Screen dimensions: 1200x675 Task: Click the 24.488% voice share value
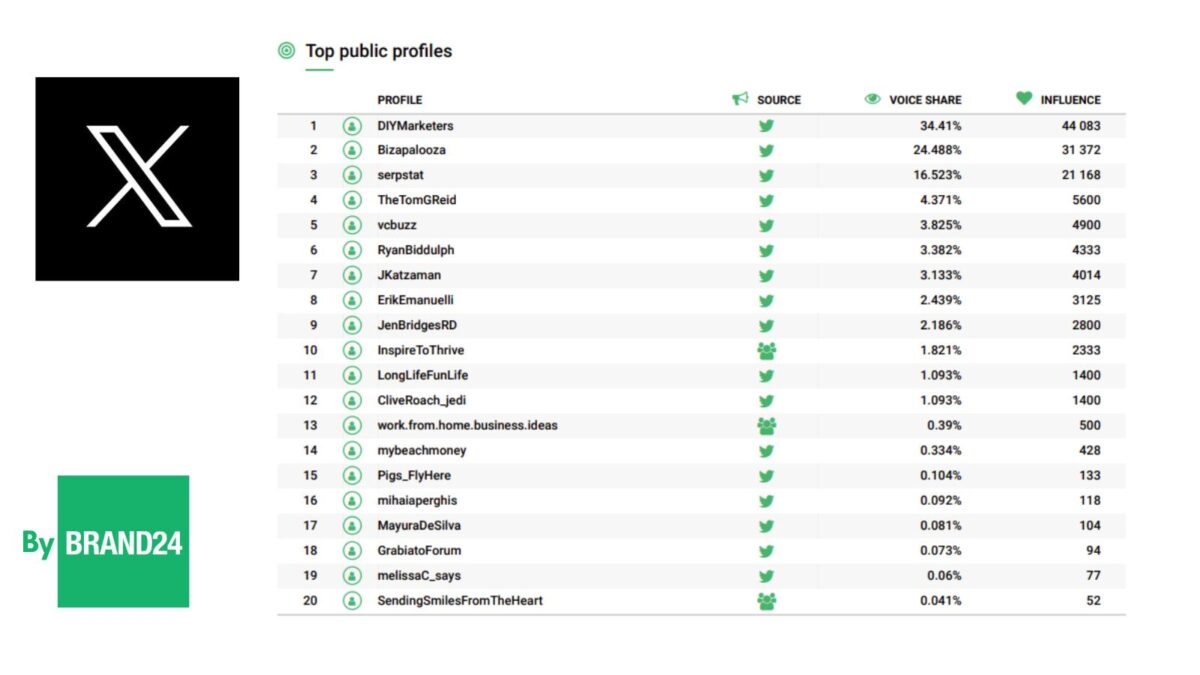tap(937, 150)
